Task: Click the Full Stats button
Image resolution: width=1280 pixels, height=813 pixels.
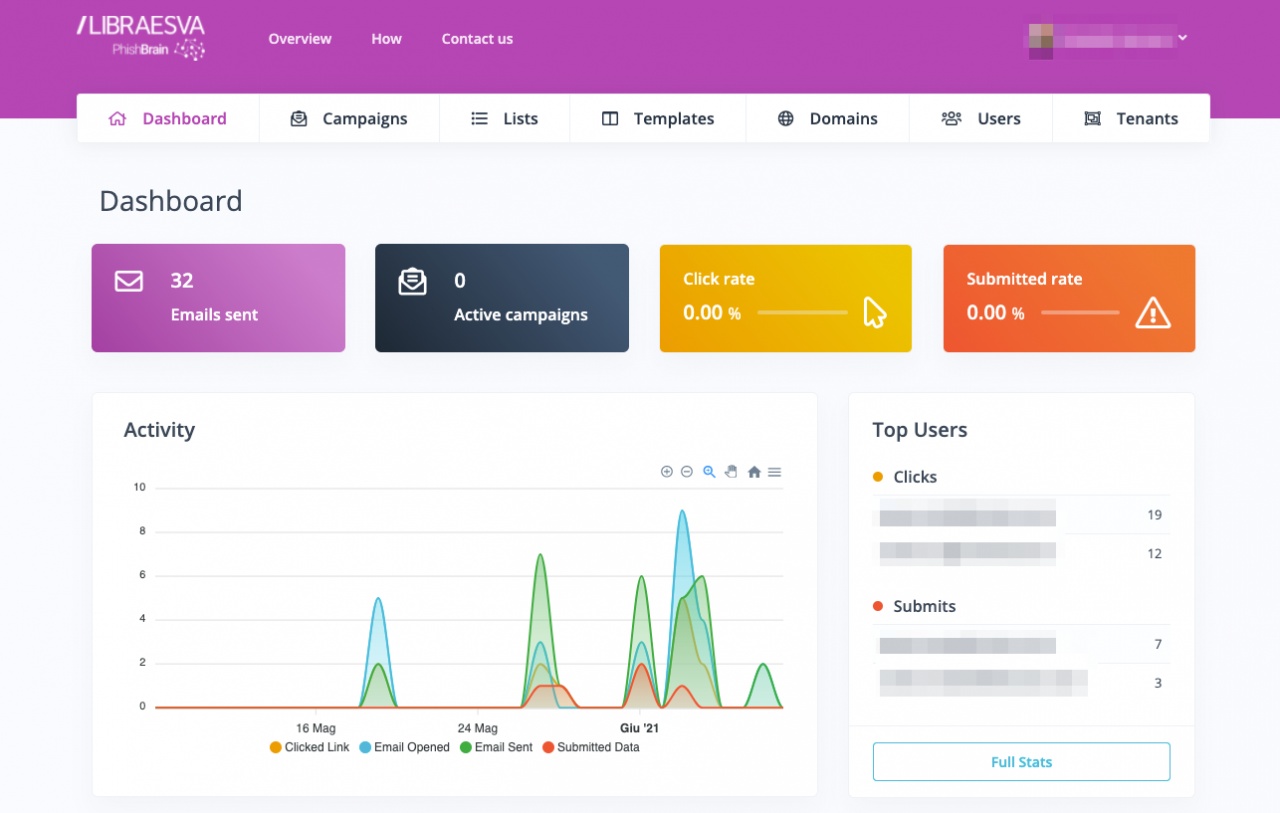Action: pyautogui.click(x=1021, y=762)
